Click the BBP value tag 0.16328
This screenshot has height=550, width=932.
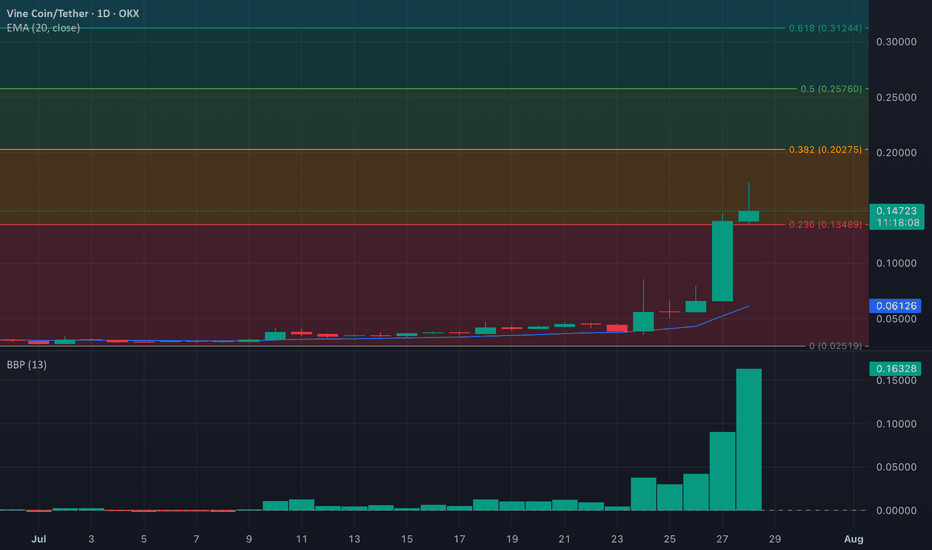(x=895, y=369)
